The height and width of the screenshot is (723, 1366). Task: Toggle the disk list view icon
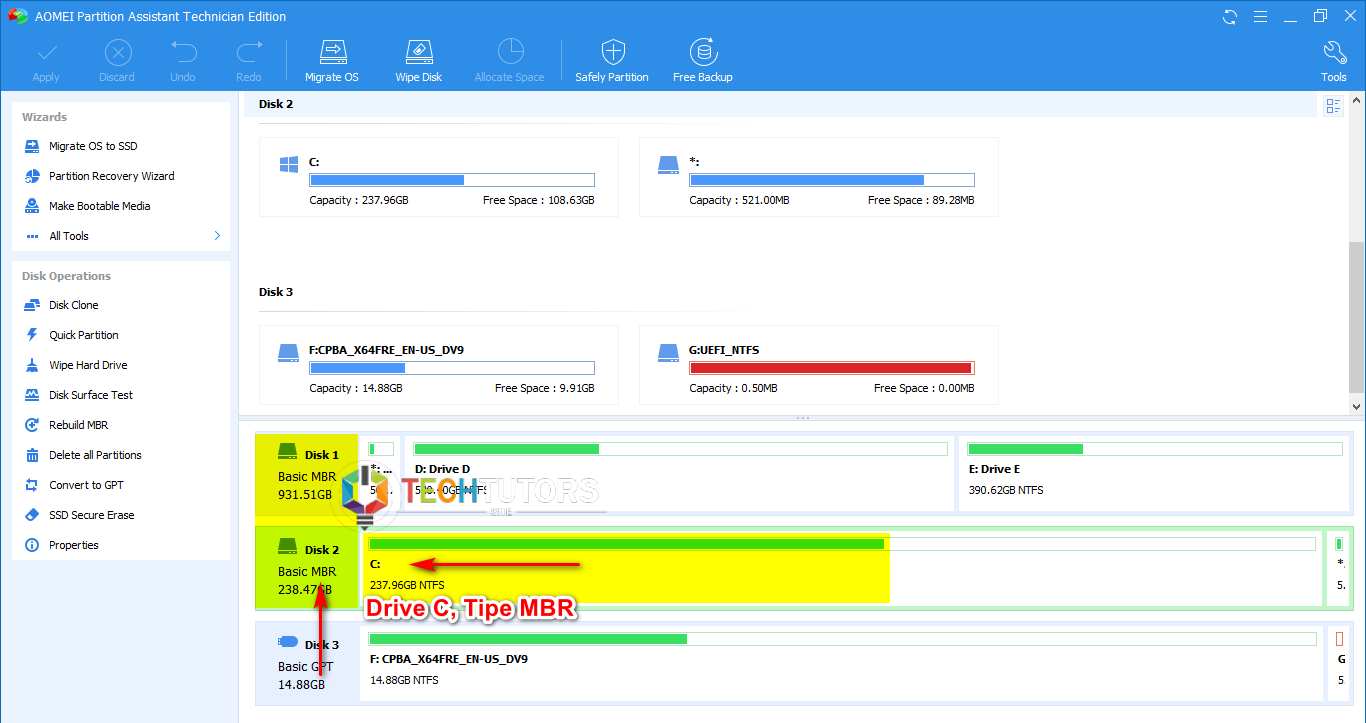(1333, 106)
